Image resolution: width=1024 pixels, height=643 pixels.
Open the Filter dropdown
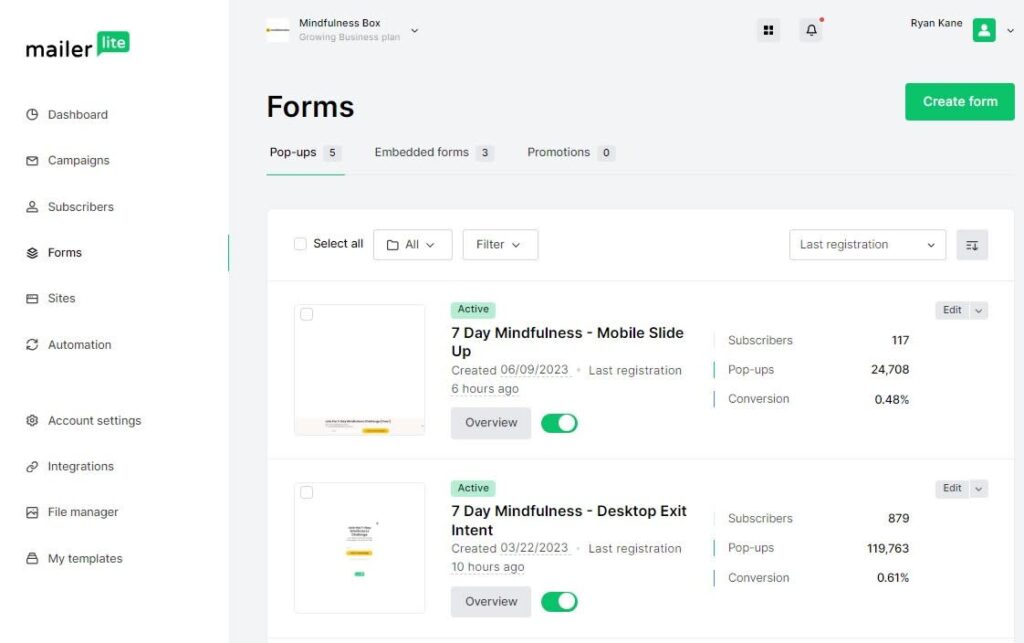click(500, 245)
